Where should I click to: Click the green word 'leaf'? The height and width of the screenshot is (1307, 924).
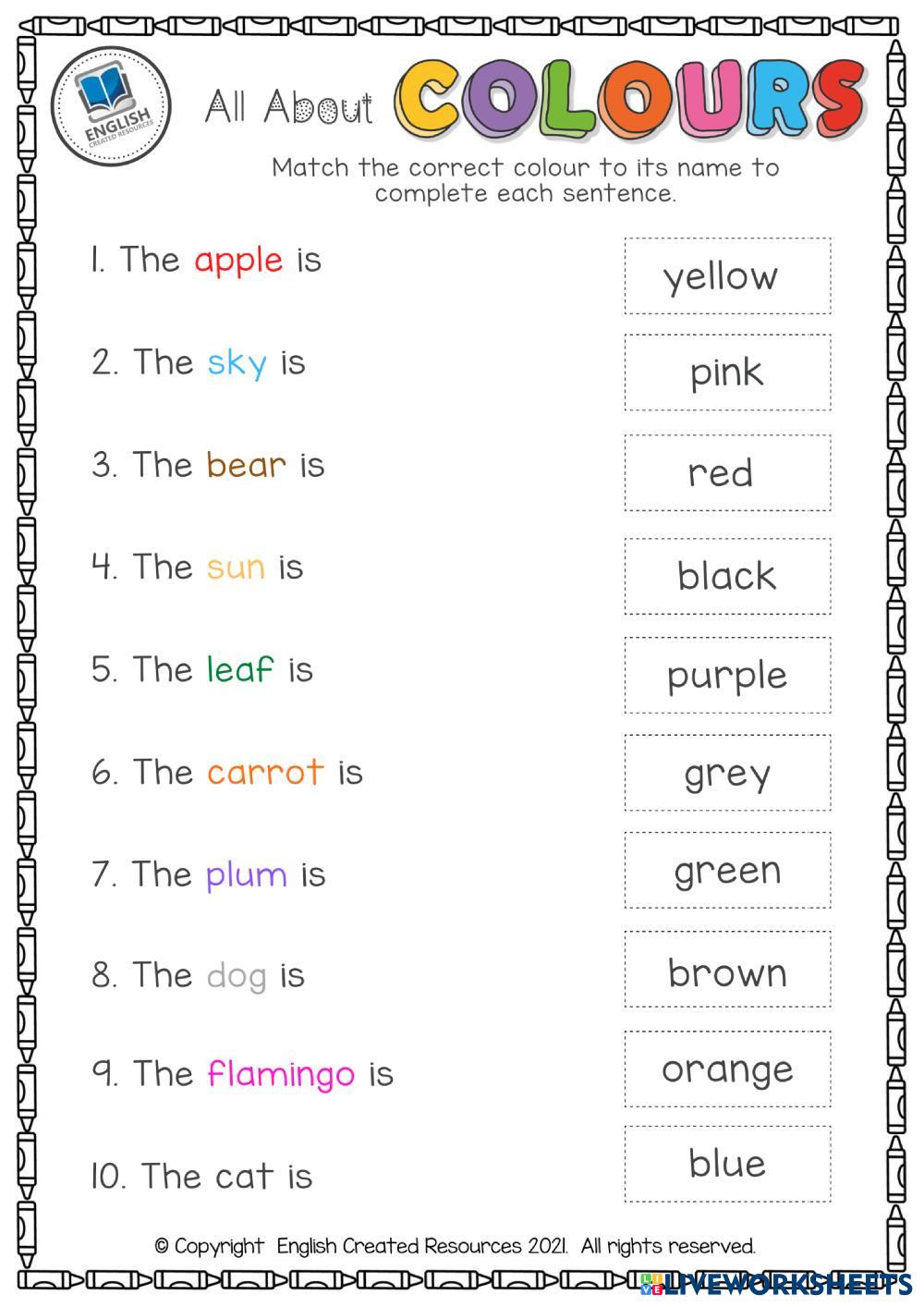point(240,669)
